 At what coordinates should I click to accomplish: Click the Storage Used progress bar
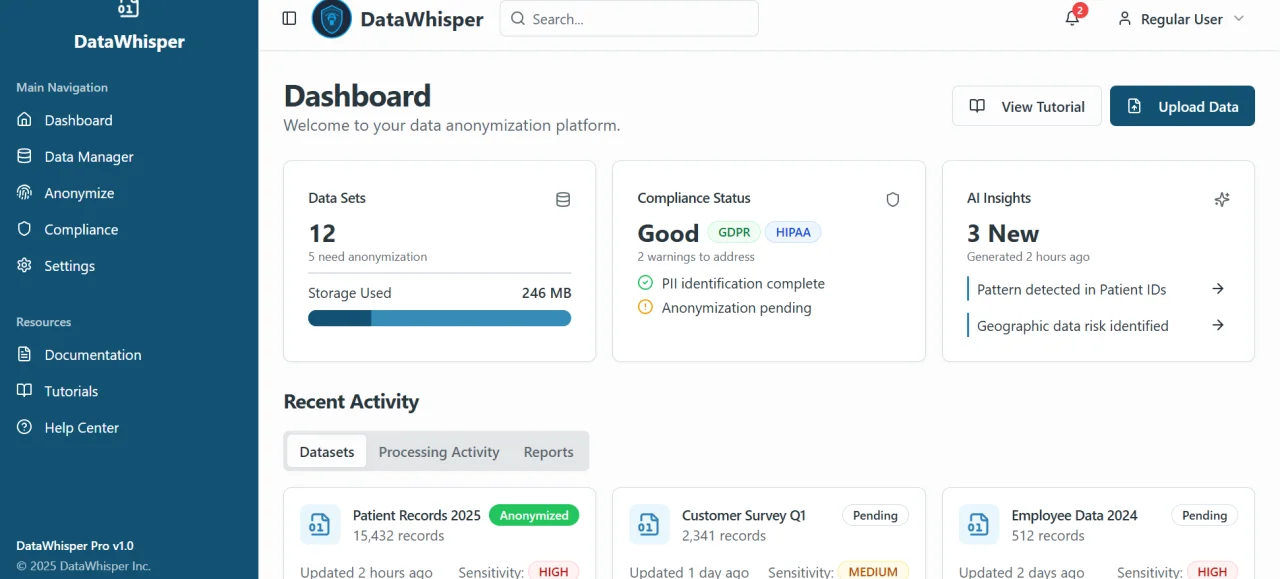click(x=439, y=318)
